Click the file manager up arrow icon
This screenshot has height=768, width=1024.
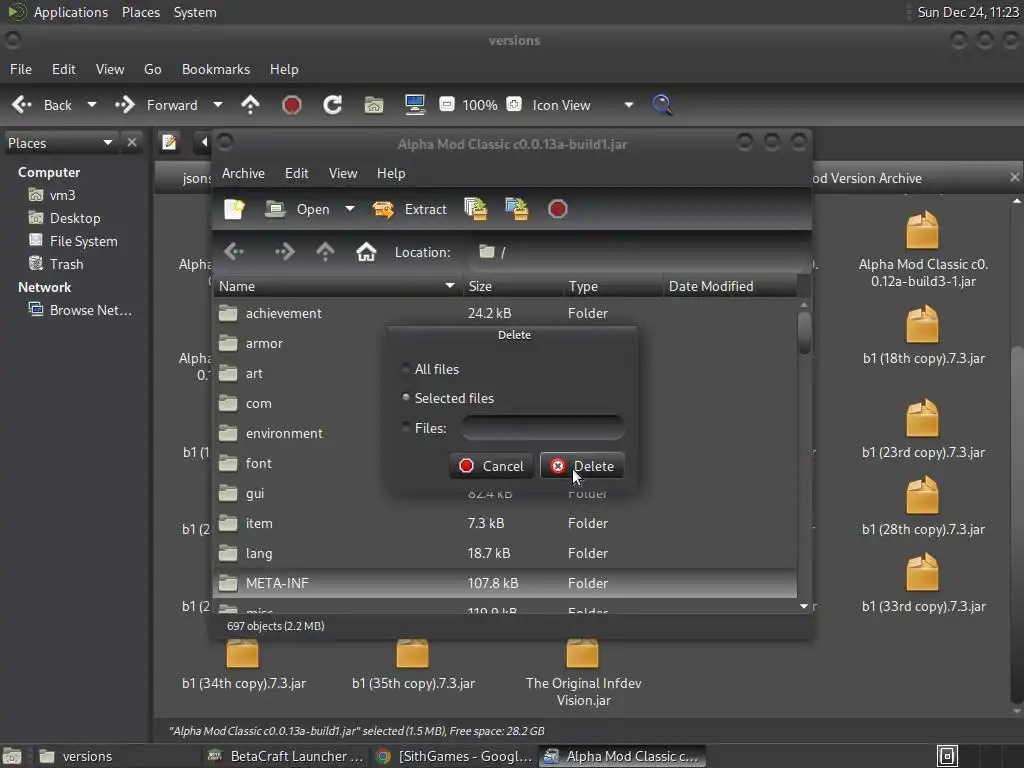(250, 104)
